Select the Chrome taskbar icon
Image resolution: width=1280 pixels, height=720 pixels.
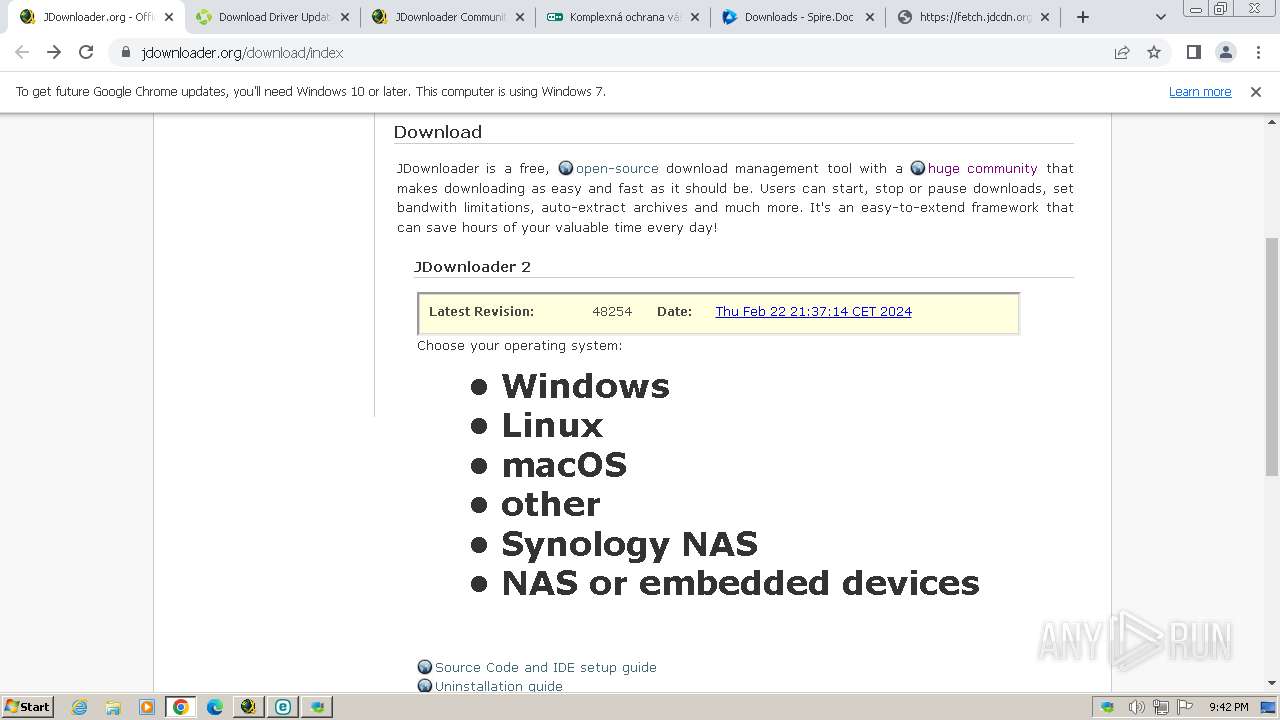point(180,707)
